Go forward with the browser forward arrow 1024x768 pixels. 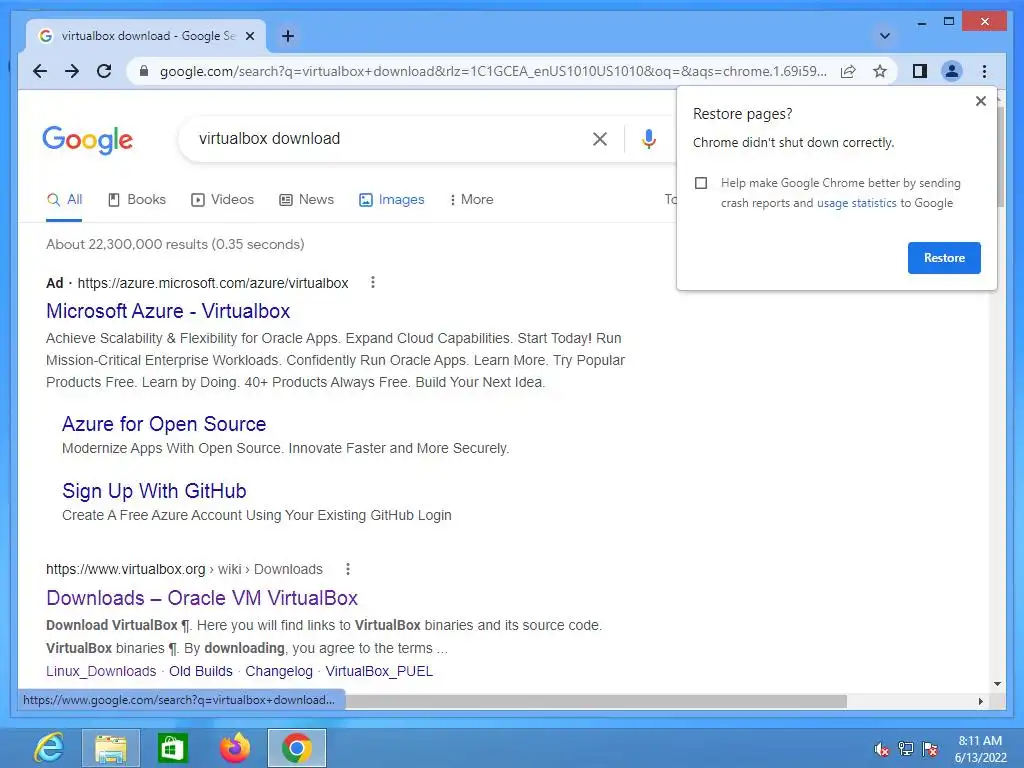(x=72, y=71)
